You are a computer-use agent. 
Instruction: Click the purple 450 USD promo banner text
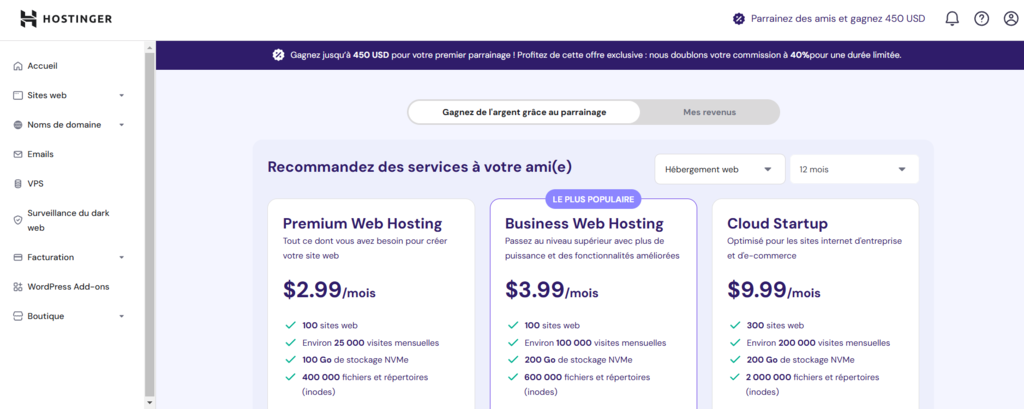[596, 55]
